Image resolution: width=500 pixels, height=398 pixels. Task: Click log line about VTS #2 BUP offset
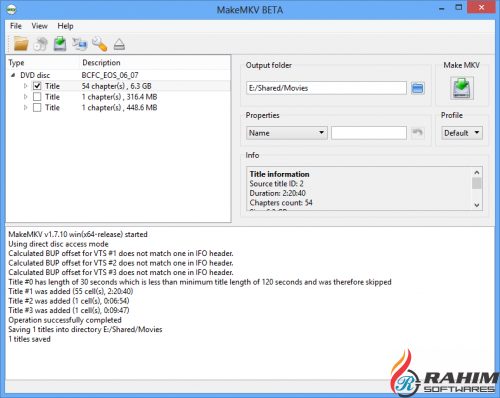point(121,263)
